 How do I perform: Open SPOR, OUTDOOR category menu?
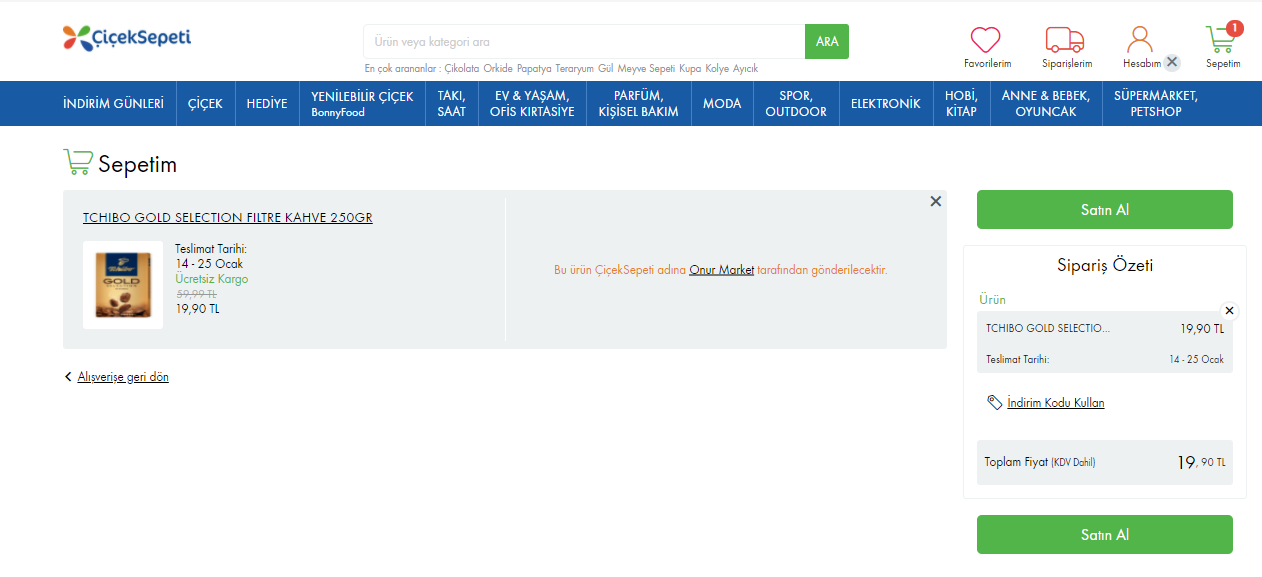coord(796,104)
